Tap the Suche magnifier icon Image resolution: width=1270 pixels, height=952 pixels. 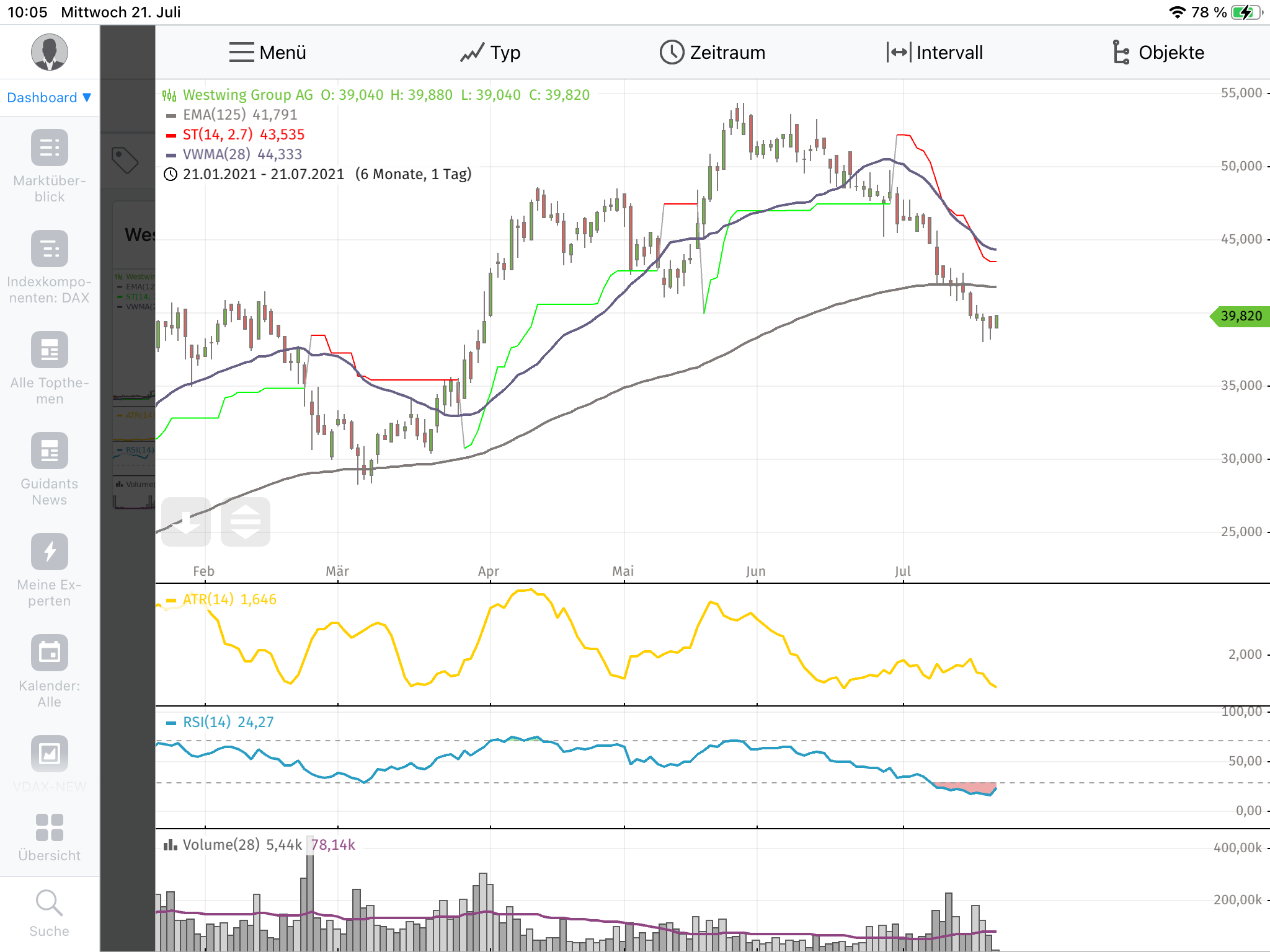(x=49, y=903)
